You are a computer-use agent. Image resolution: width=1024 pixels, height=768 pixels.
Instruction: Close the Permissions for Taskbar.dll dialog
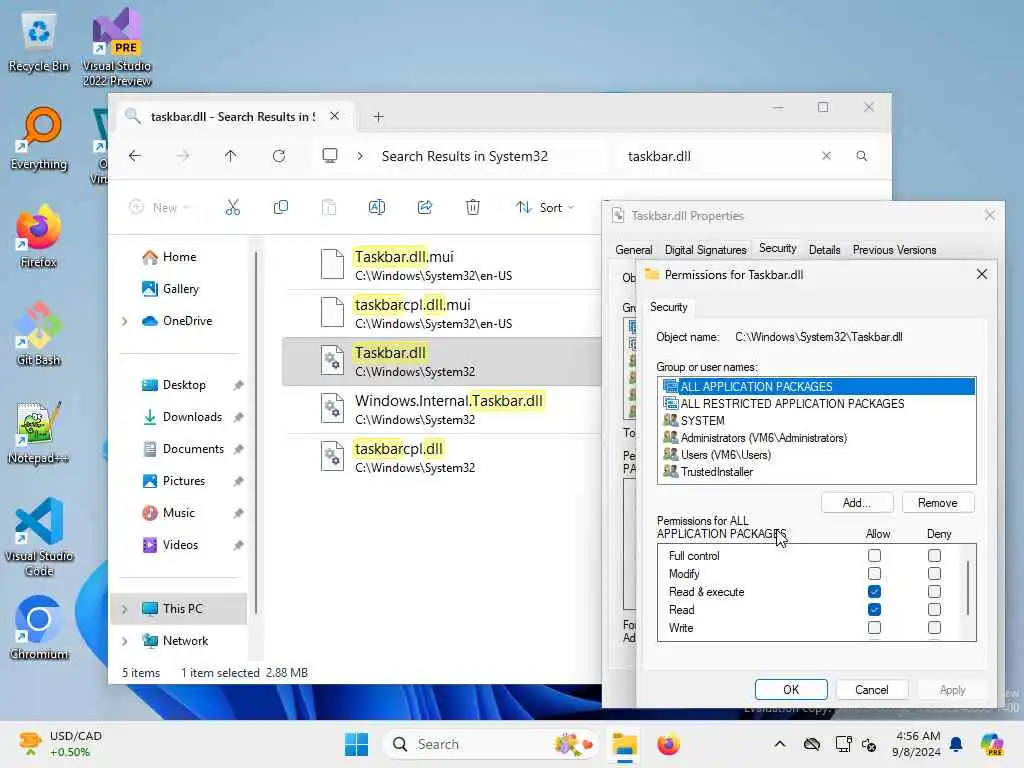pos(982,274)
